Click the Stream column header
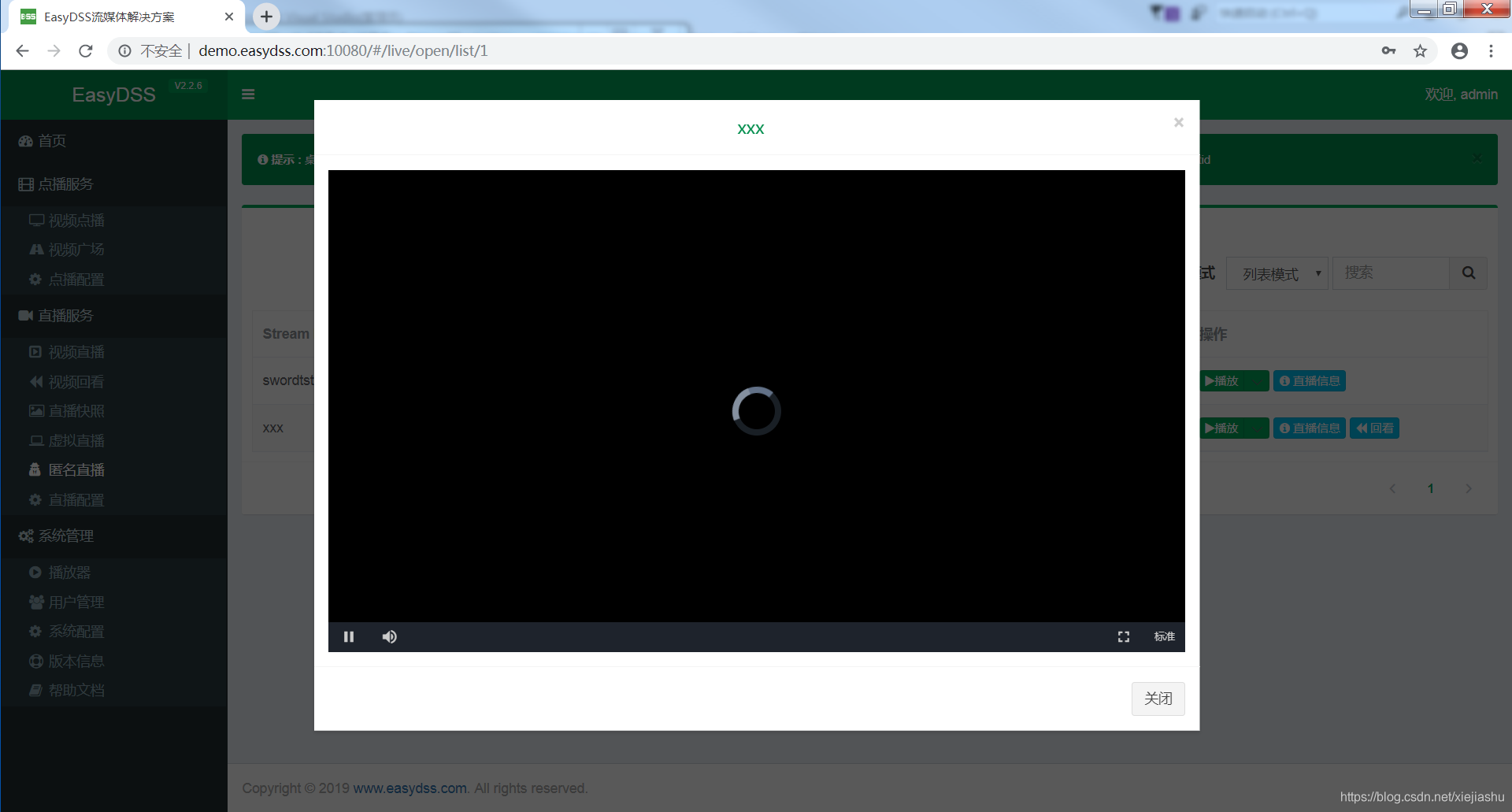Screen dimensions: 1512x812 [x=286, y=334]
